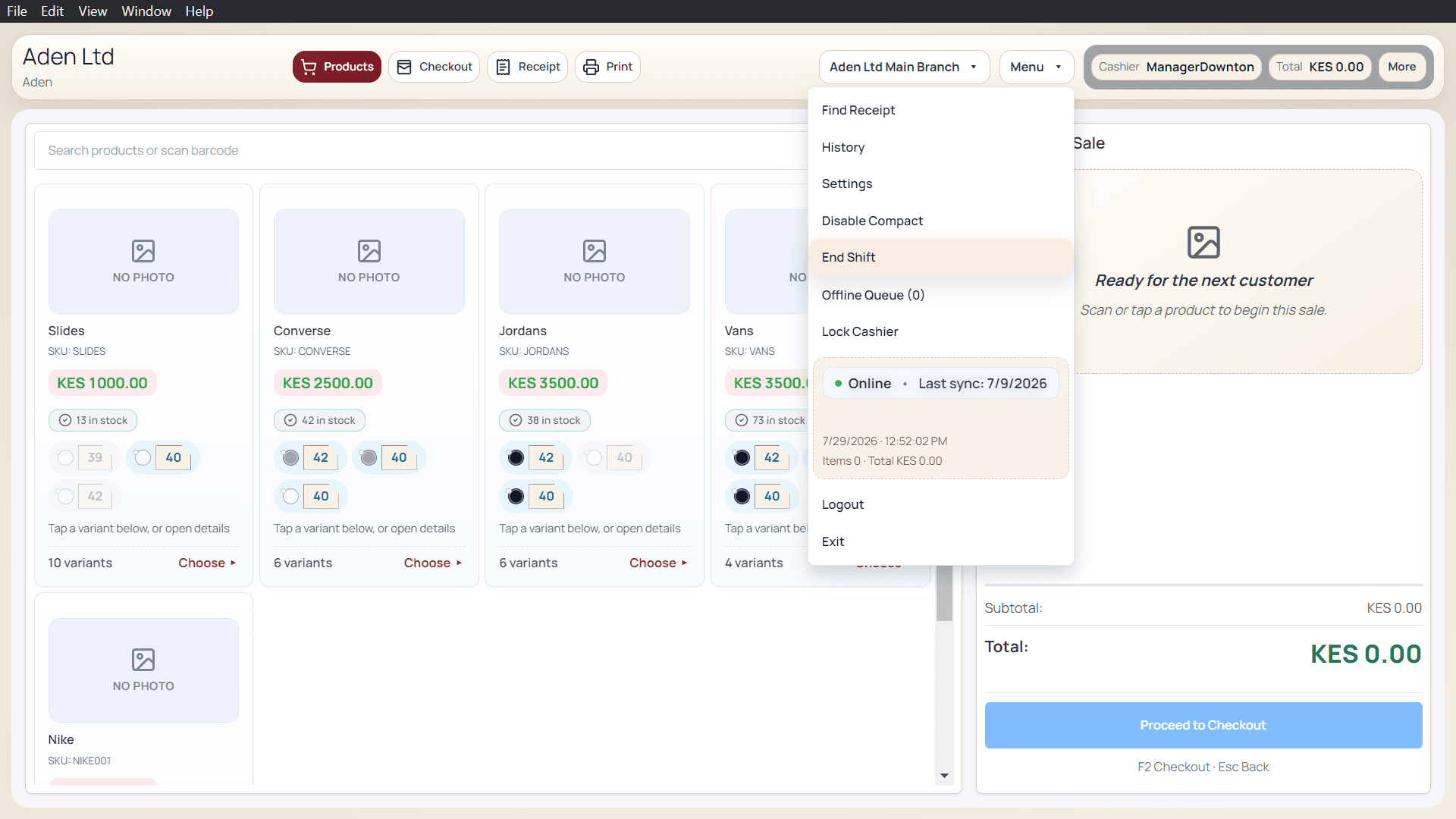Open Settings from the menu
Viewport: 1456px width, 819px height.
pyautogui.click(x=940, y=184)
